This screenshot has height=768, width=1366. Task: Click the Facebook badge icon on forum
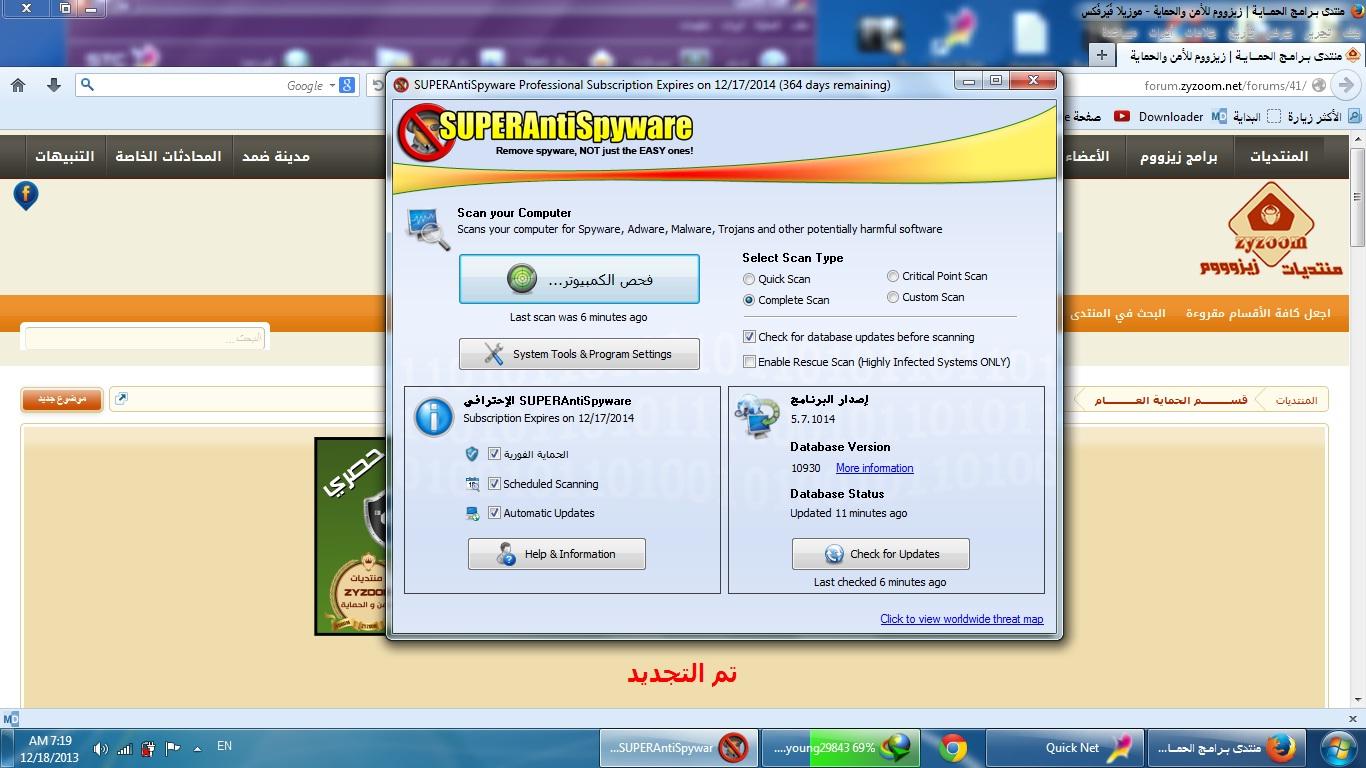(25, 195)
